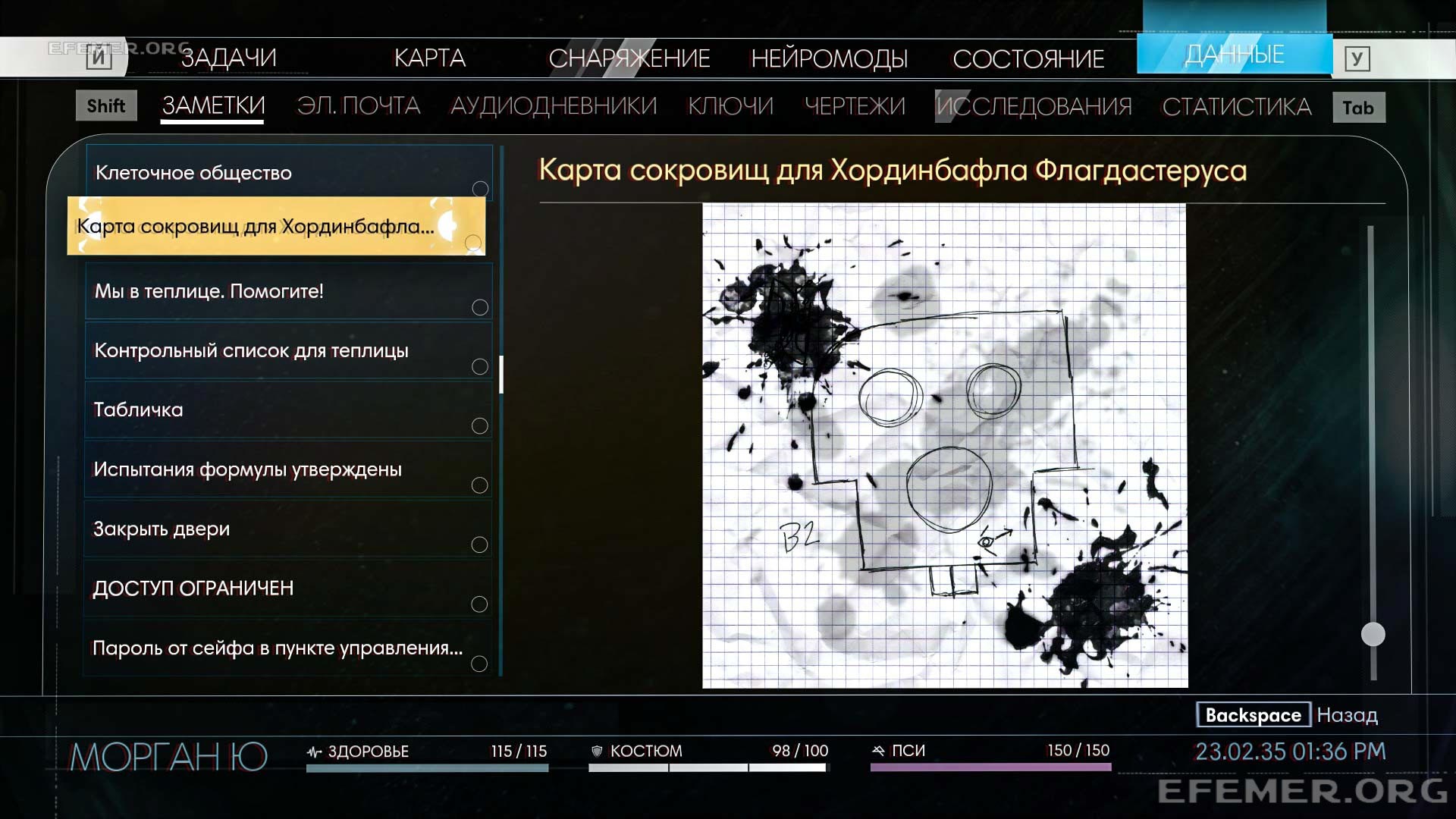This screenshot has height=819, width=1456.
Task: Switch to the СТАТИСТИКА sub-tab
Action: (x=1237, y=106)
